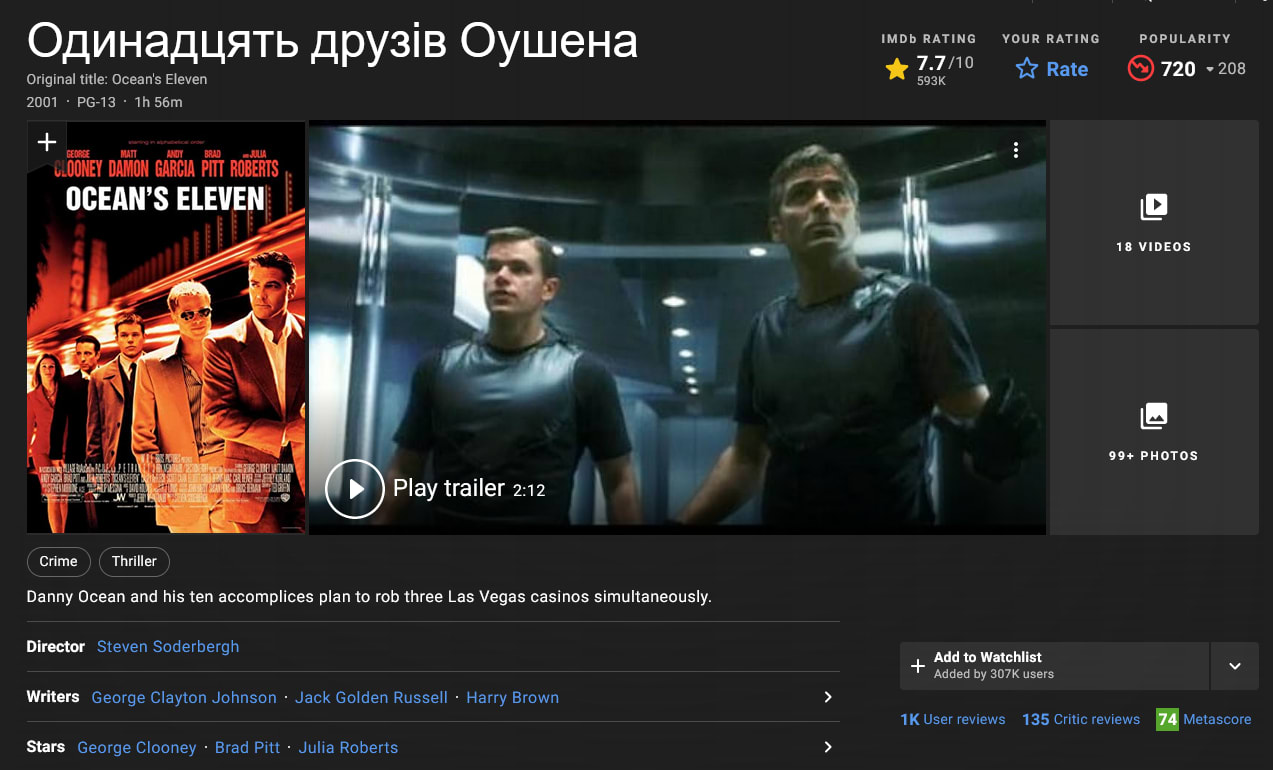Open the Ocean's Eleven poster image
Viewport: 1273px width, 770px height.
click(166, 327)
